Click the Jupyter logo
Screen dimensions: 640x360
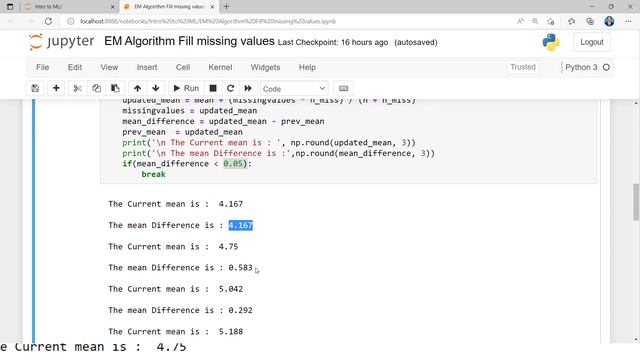click(62, 42)
